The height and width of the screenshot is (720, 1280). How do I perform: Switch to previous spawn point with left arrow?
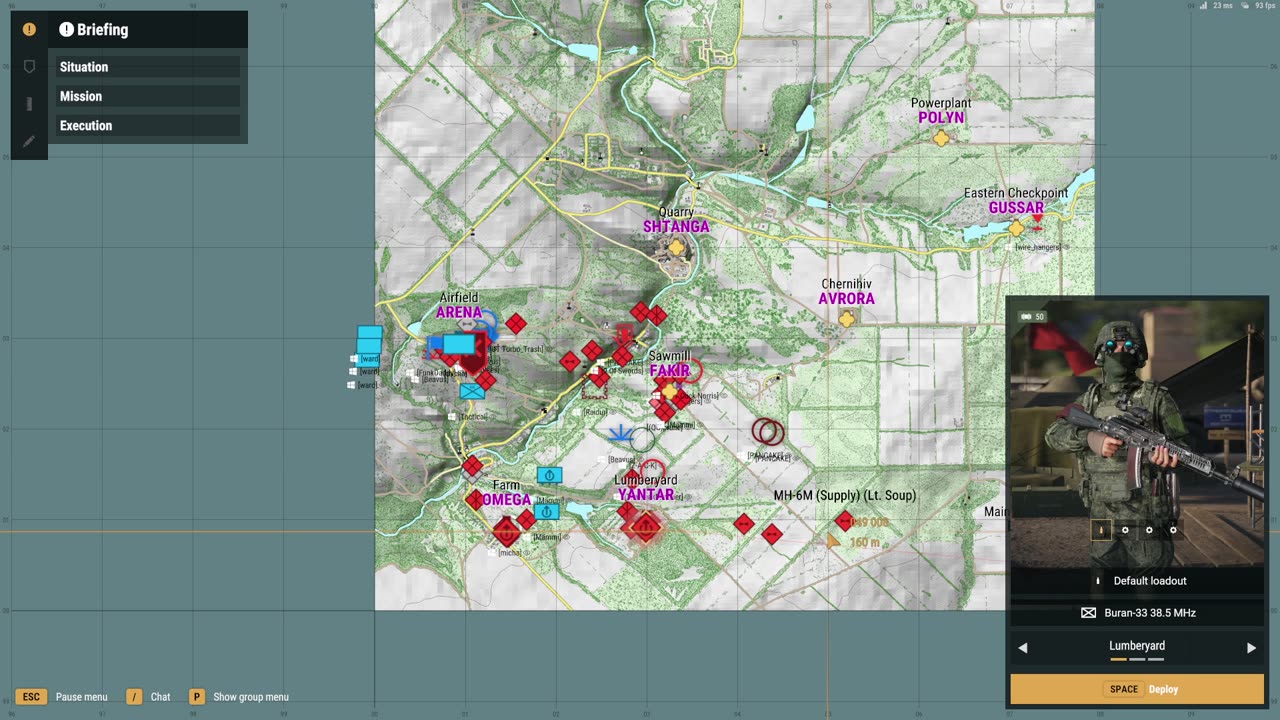1023,648
